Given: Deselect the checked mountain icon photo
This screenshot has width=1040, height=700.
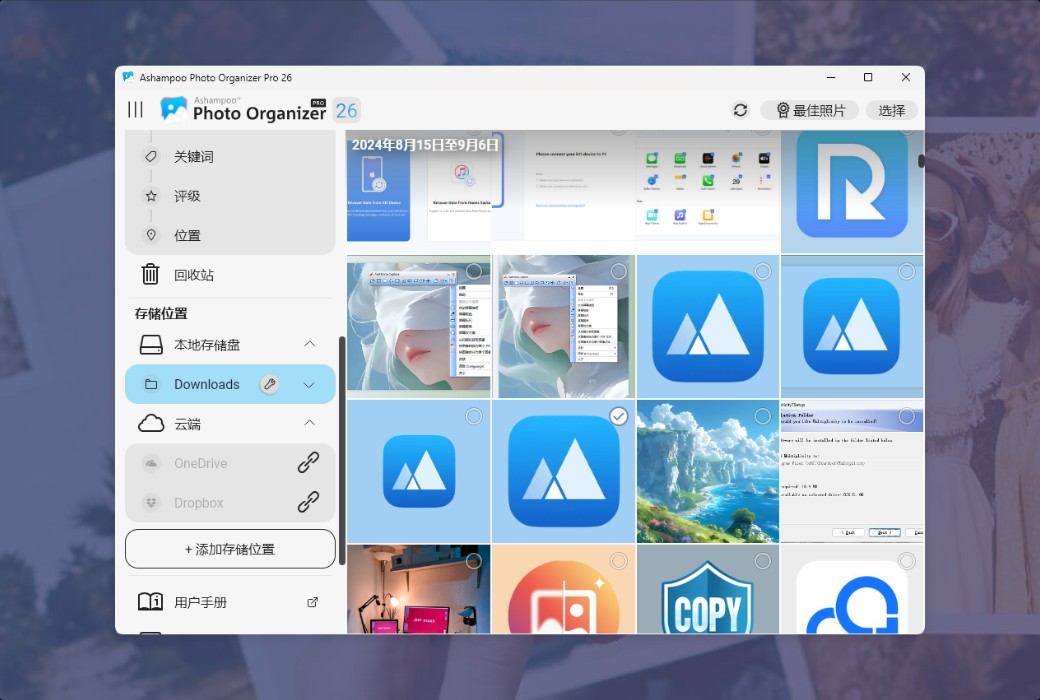Looking at the screenshot, I should [x=618, y=416].
